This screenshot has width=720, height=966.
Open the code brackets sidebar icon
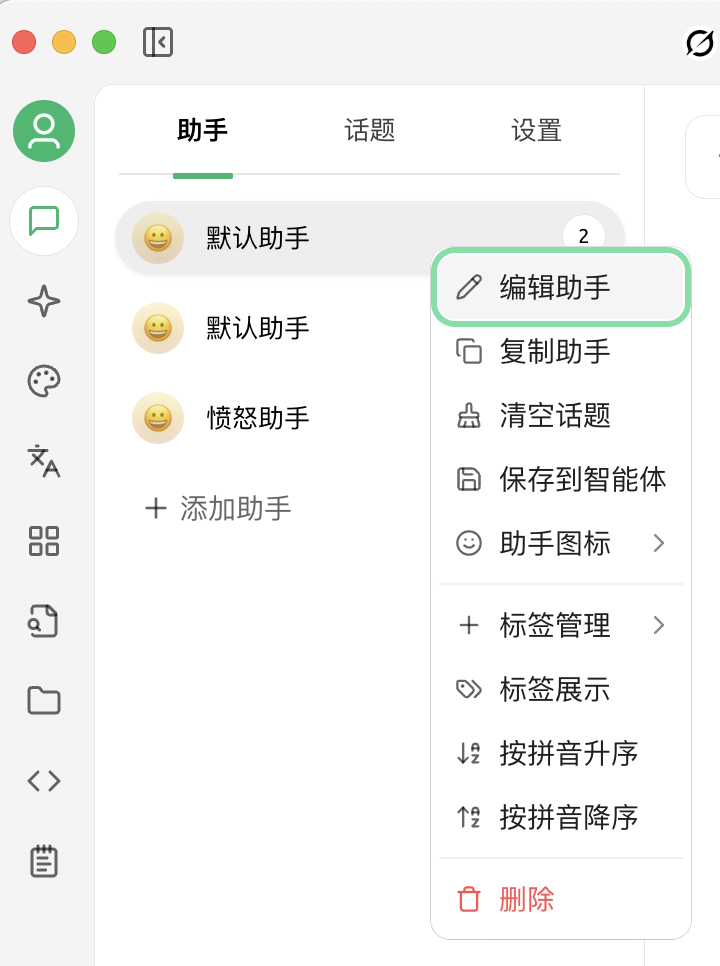click(x=44, y=781)
